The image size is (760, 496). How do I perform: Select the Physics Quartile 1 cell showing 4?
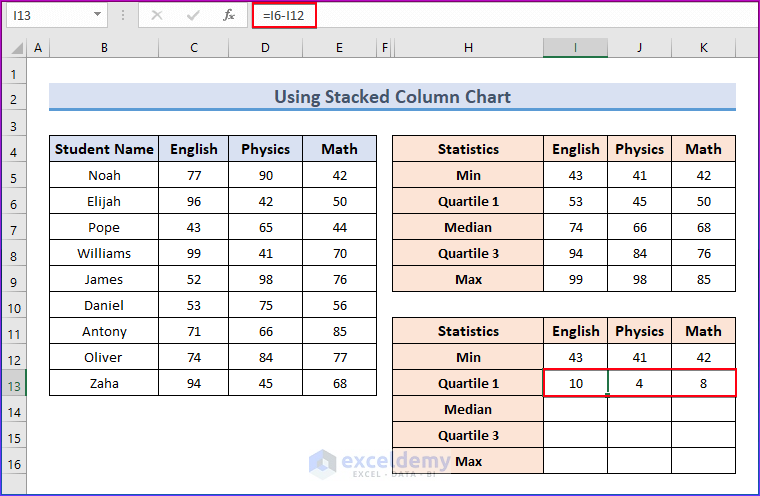pyautogui.click(x=639, y=383)
